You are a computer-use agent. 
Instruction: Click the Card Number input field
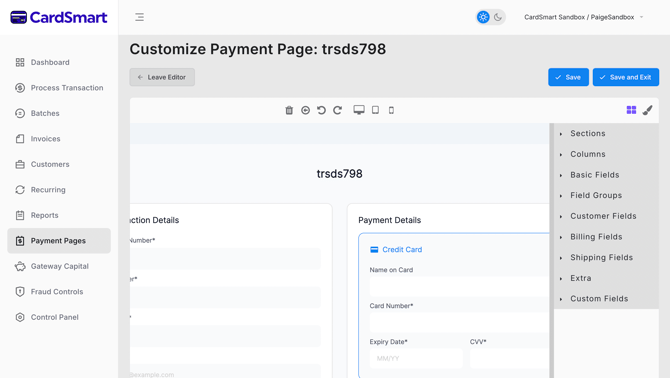[459, 322]
